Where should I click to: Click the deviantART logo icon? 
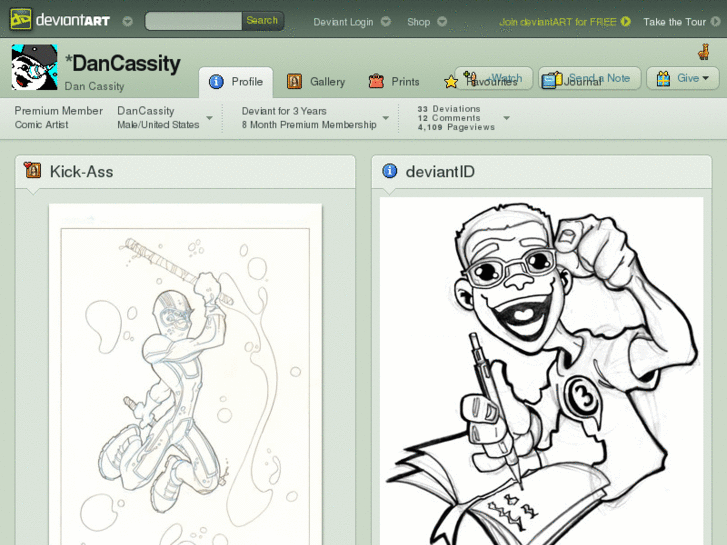click(21, 19)
